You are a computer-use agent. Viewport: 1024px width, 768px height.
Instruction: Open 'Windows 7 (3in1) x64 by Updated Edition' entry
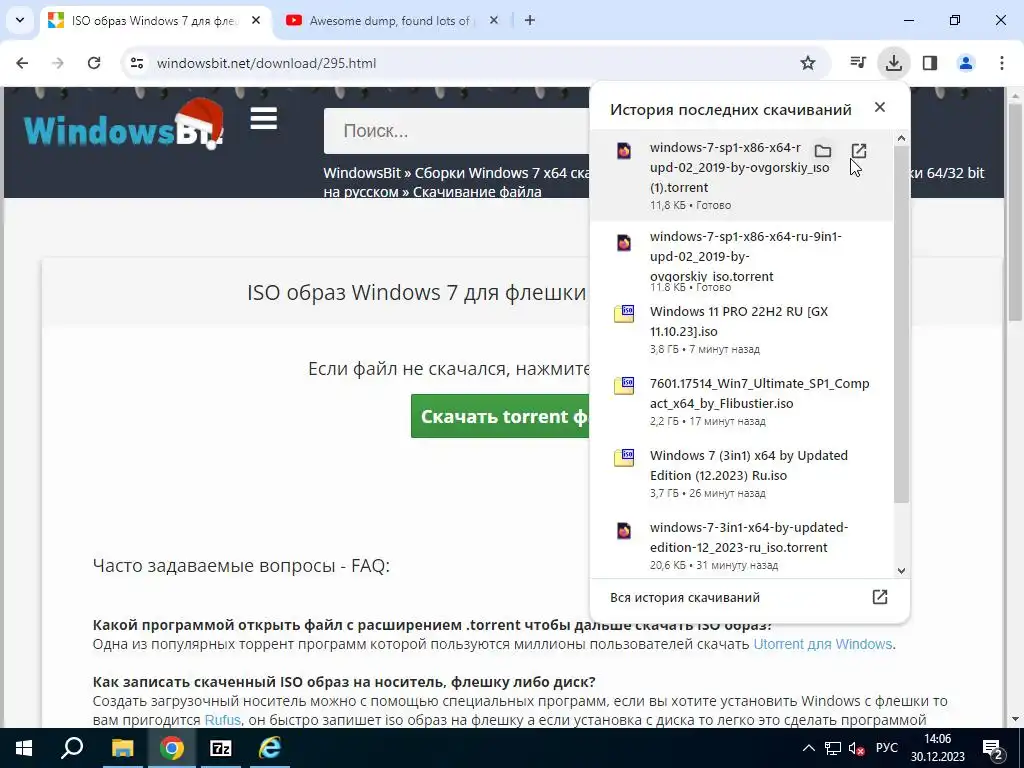(x=741, y=472)
